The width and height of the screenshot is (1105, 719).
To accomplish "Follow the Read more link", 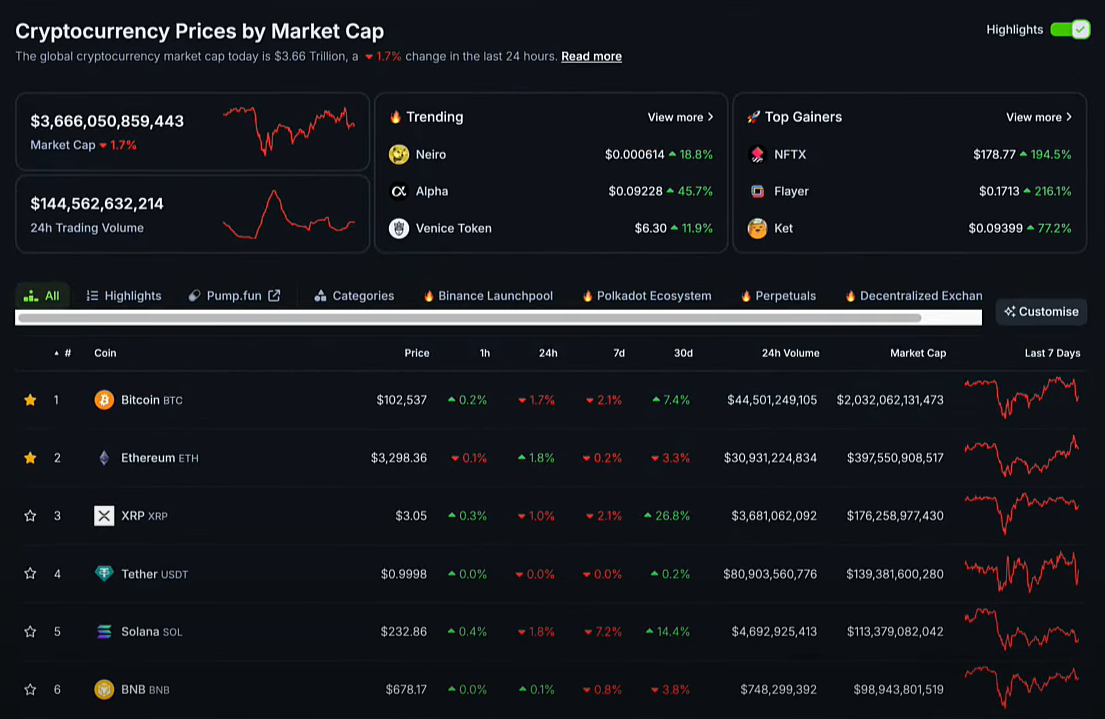I will [591, 56].
